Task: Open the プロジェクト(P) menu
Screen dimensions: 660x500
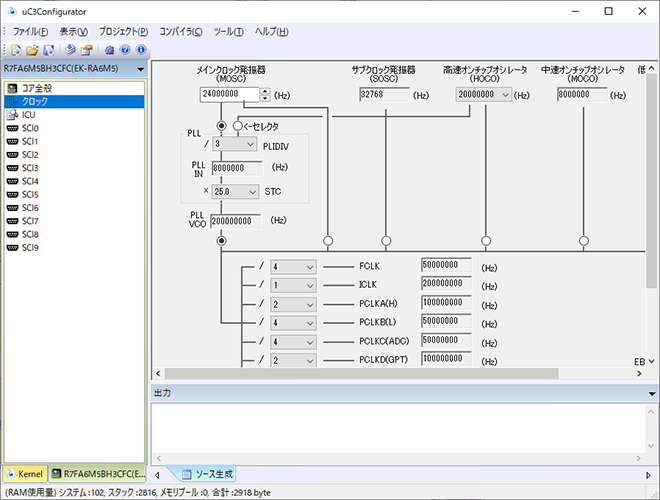Action: coord(124,32)
